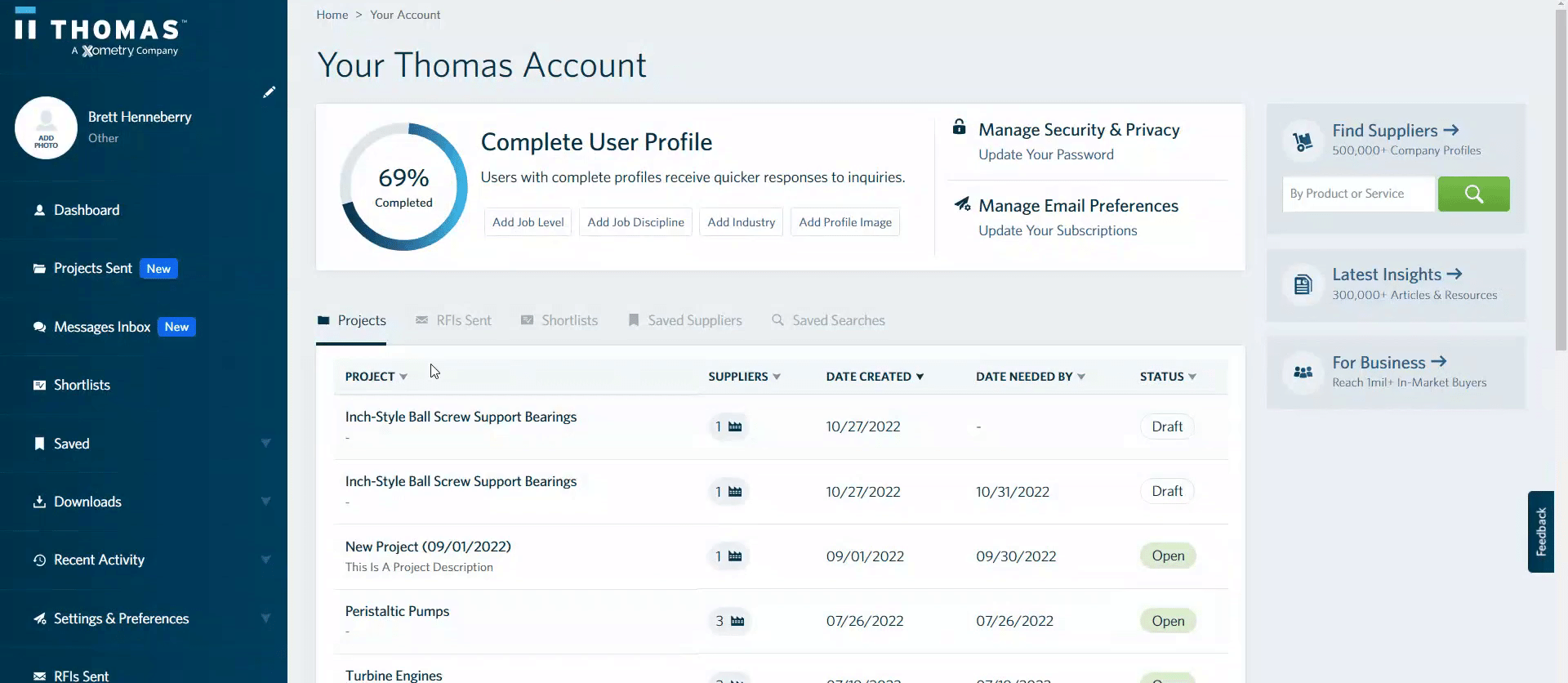This screenshot has width=1568, height=683.
Task: Click the Saved bookmark icon in sidebar
Action: [39, 444]
